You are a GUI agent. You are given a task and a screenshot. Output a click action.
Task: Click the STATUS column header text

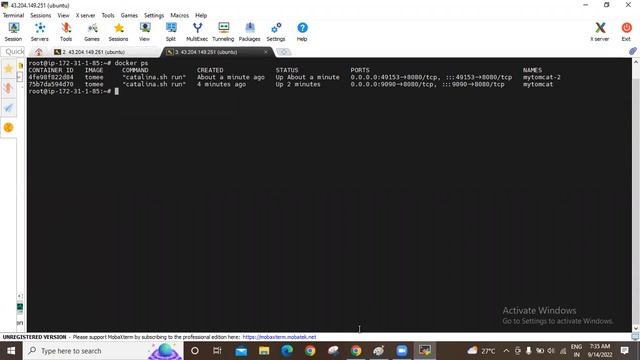click(287, 70)
